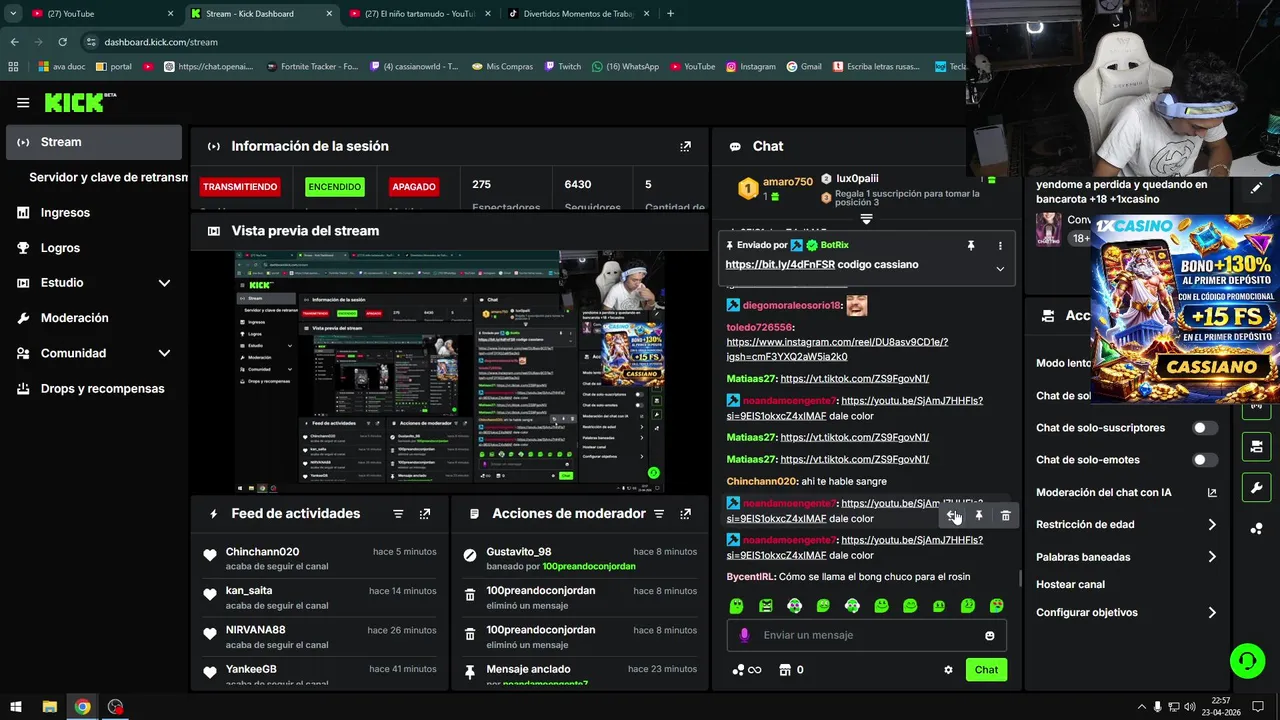Viewport: 1280px width, 720px height.
Task: Focus the Enviar un mensaje input
Action: pos(866,635)
